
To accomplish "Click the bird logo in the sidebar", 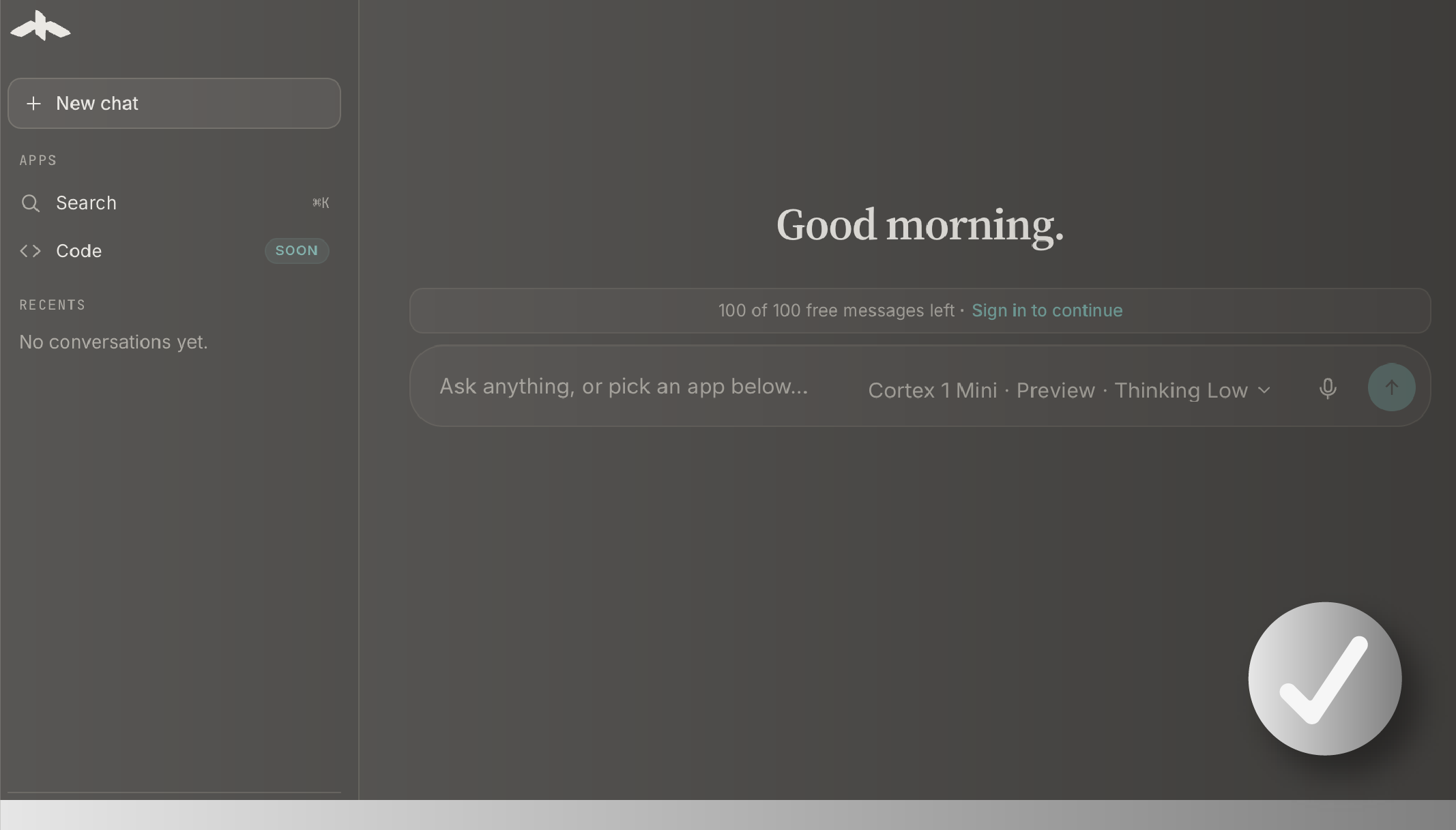I will coord(40,26).
